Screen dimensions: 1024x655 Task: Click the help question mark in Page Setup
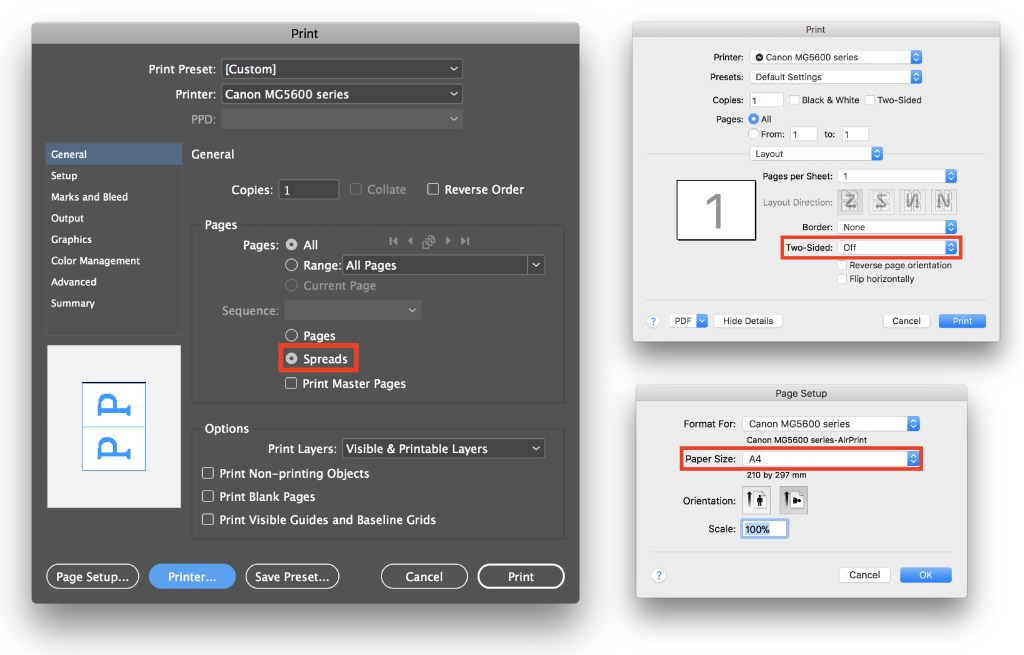click(x=658, y=575)
